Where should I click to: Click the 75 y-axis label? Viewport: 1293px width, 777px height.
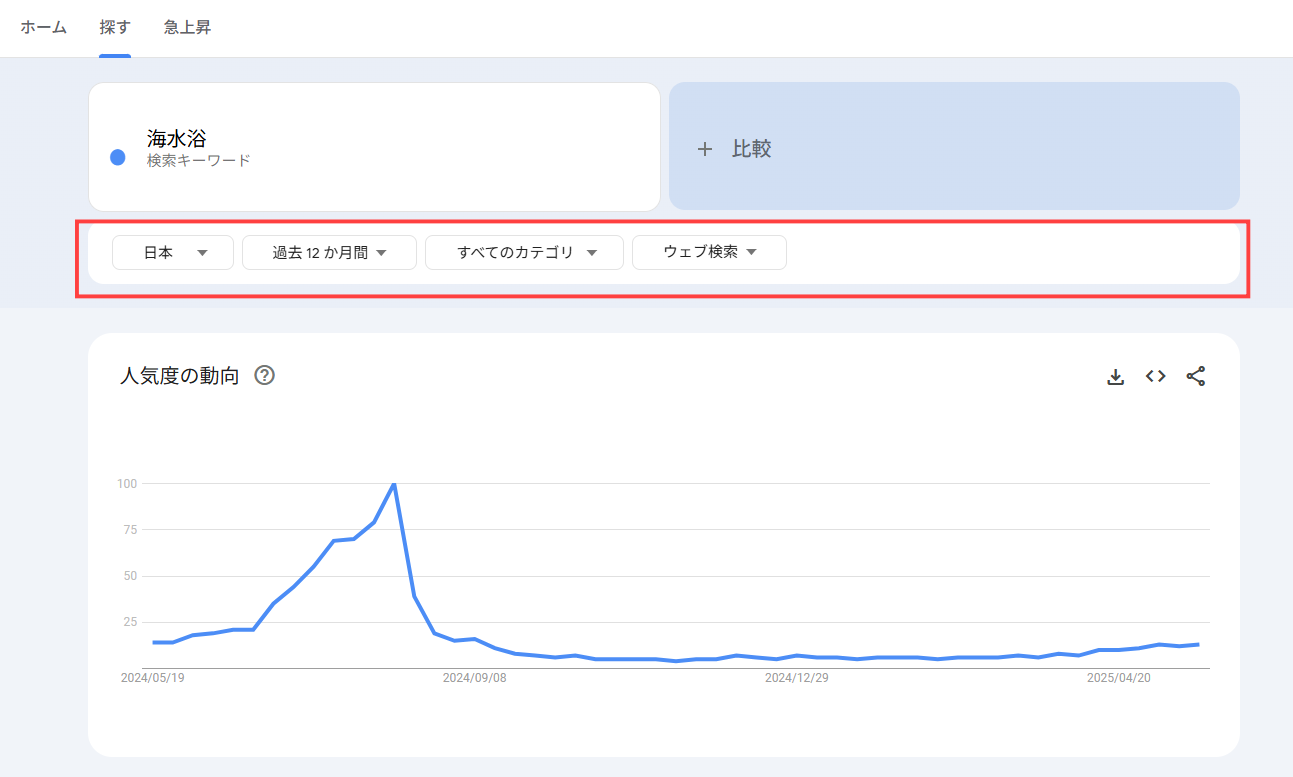point(130,530)
